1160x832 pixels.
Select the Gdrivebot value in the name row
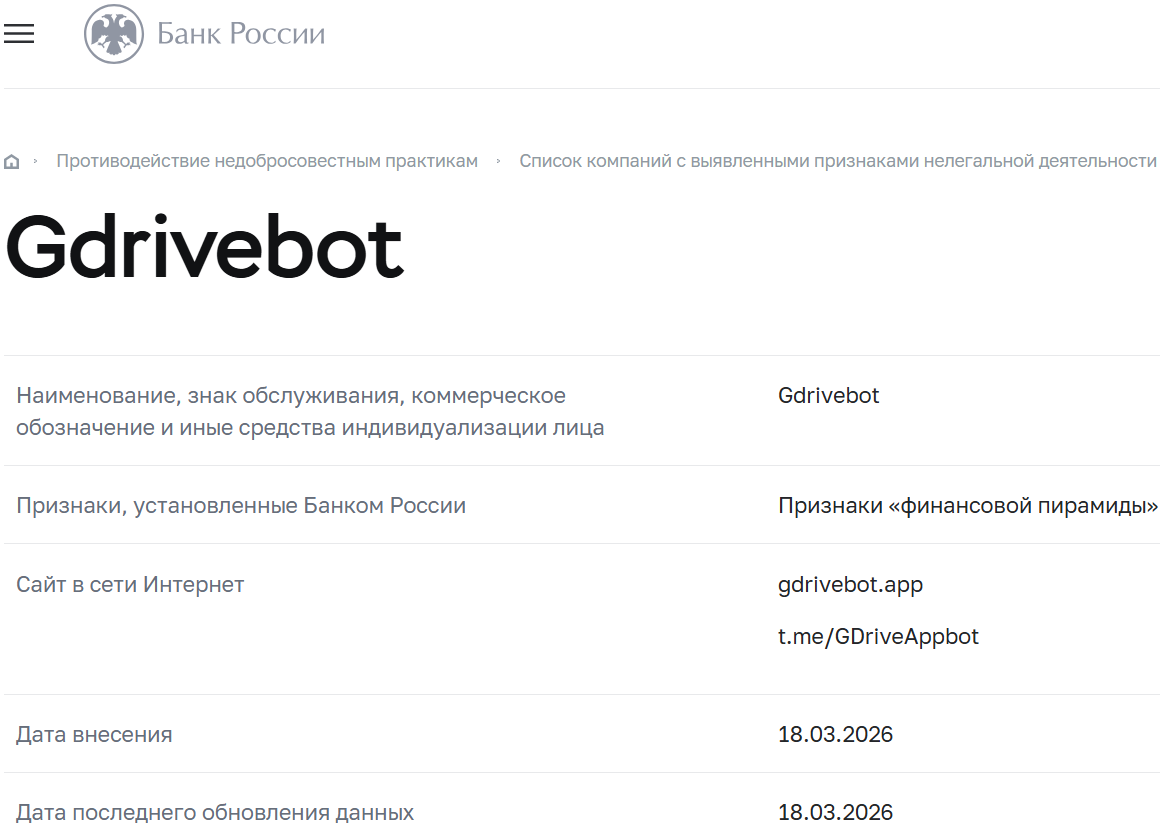coord(828,396)
